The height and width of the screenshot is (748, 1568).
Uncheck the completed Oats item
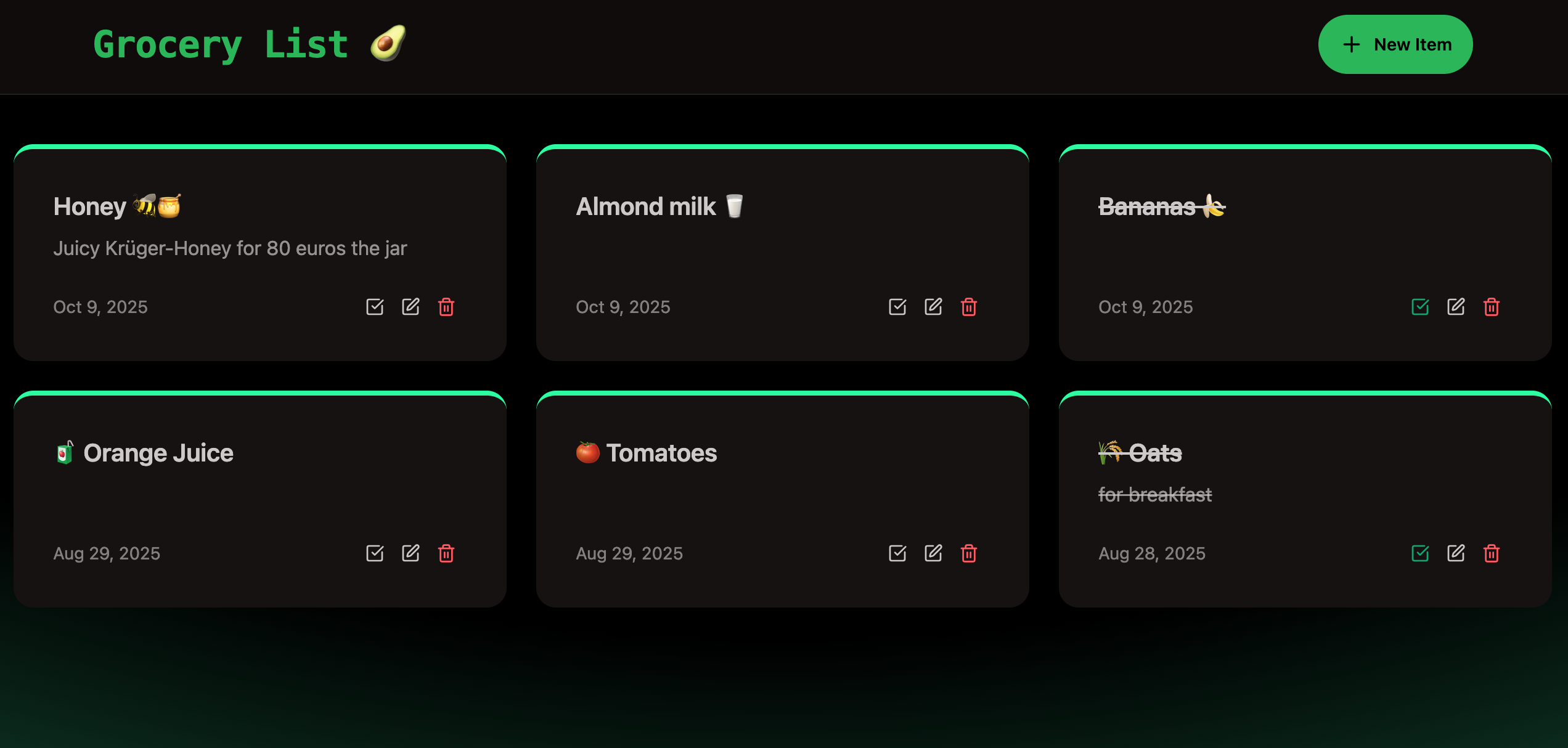point(1420,553)
